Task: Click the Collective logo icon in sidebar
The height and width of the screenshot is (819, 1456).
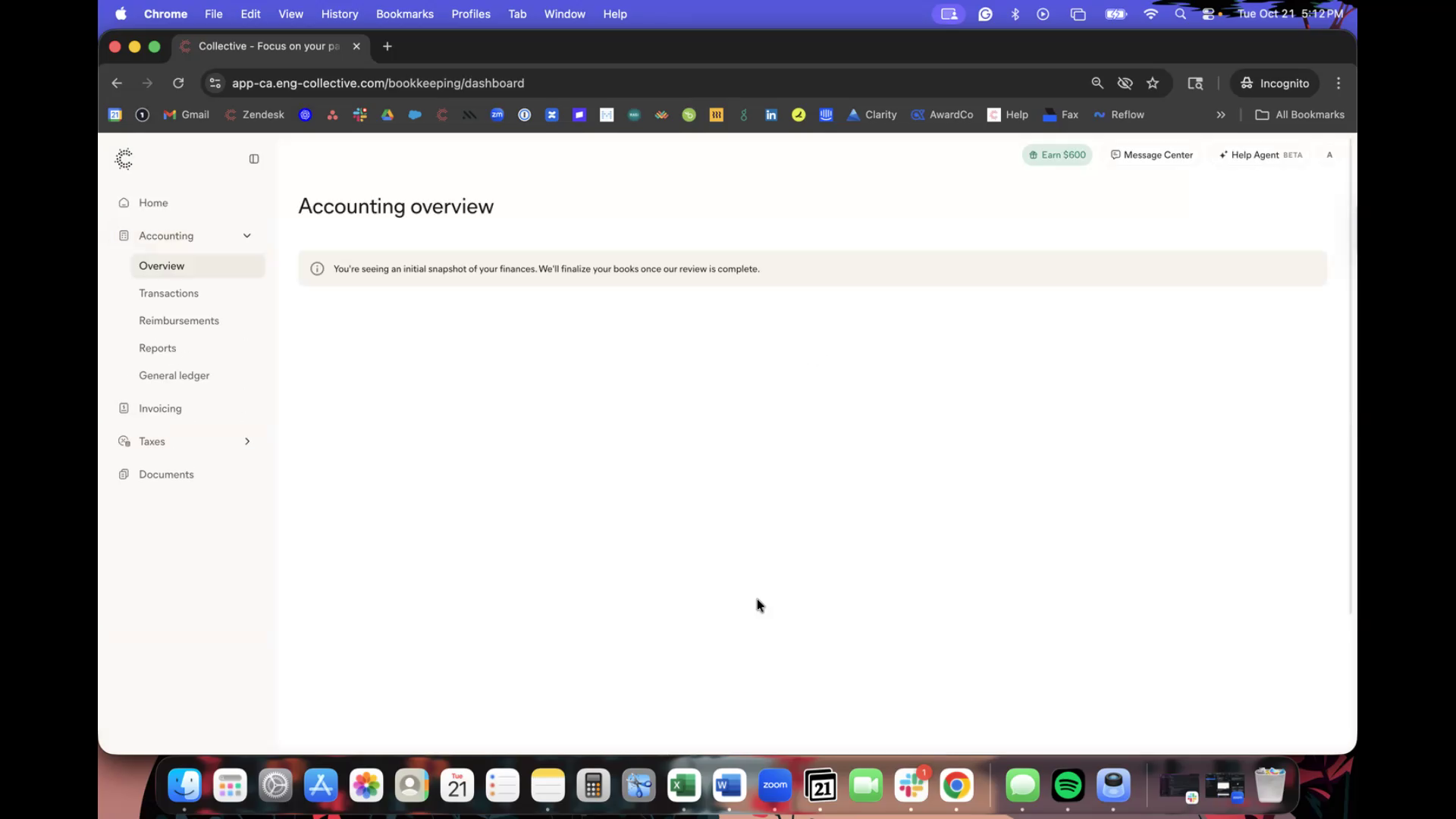Action: click(x=124, y=158)
